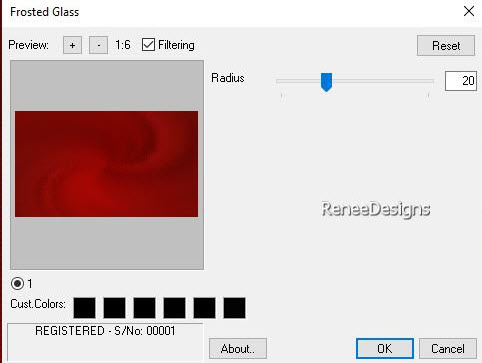Click the Radius slider handle
Screen dimensions: 482x363
click(326, 82)
